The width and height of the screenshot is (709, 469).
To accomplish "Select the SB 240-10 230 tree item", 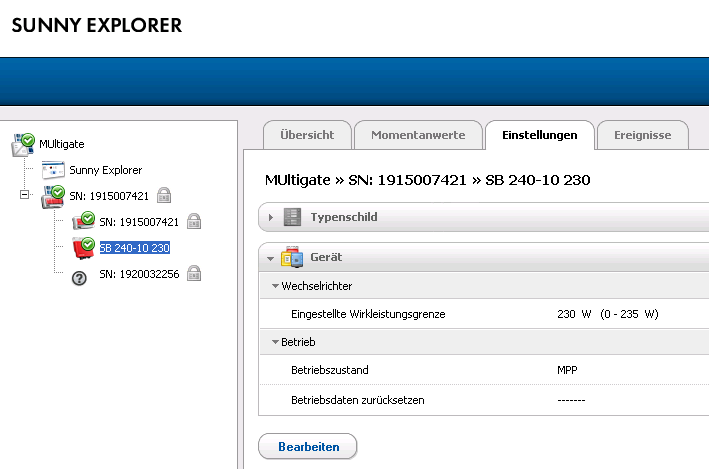I will (x=135, y=248).
